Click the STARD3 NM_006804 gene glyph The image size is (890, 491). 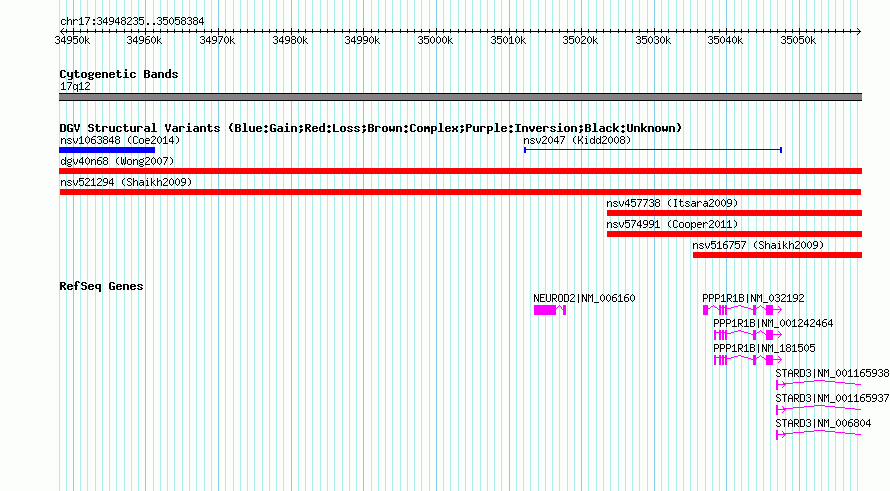(x=818, y=435)
